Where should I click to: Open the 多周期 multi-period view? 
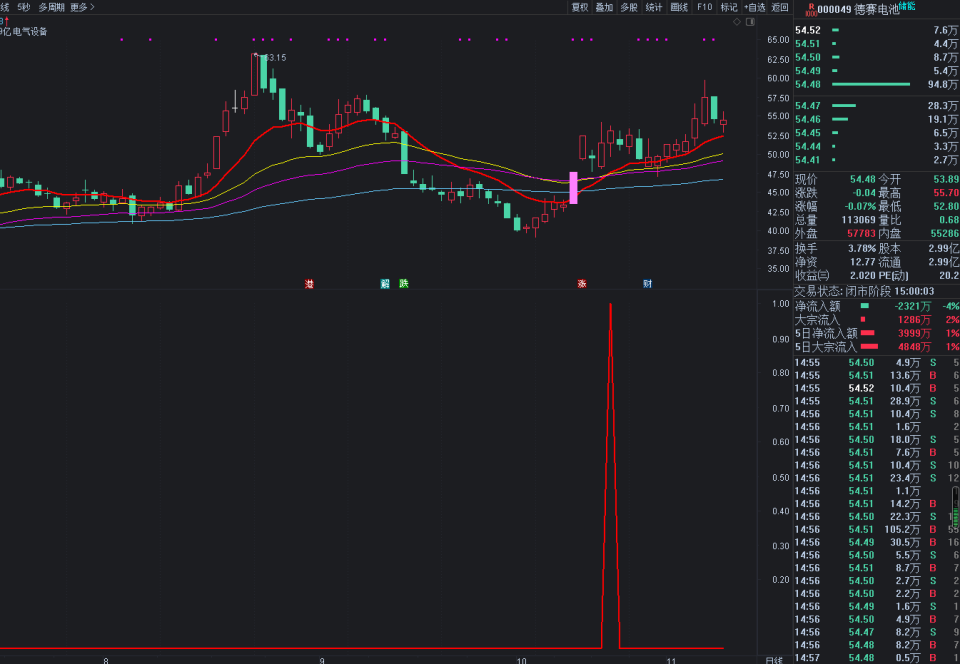pyautogui.click(x=51, y=7)
